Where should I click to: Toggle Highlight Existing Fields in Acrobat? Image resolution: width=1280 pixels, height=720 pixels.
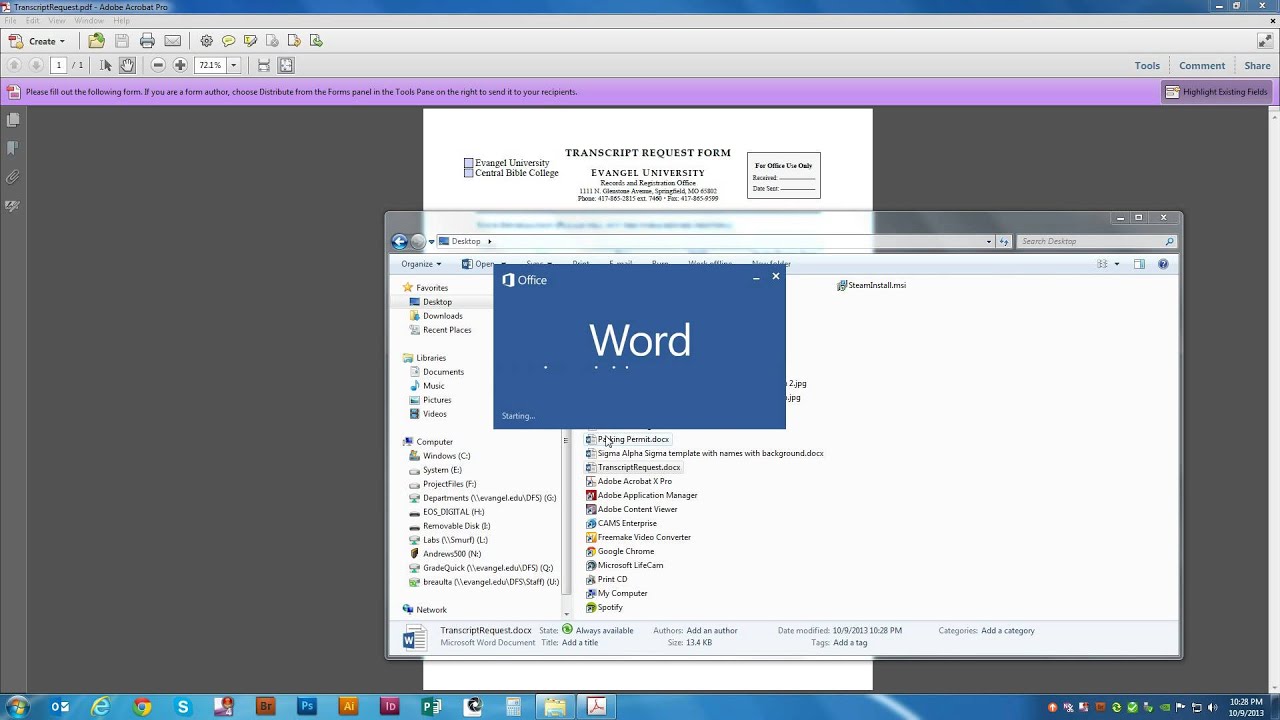pyautogui.click(x=1216, y=92)
